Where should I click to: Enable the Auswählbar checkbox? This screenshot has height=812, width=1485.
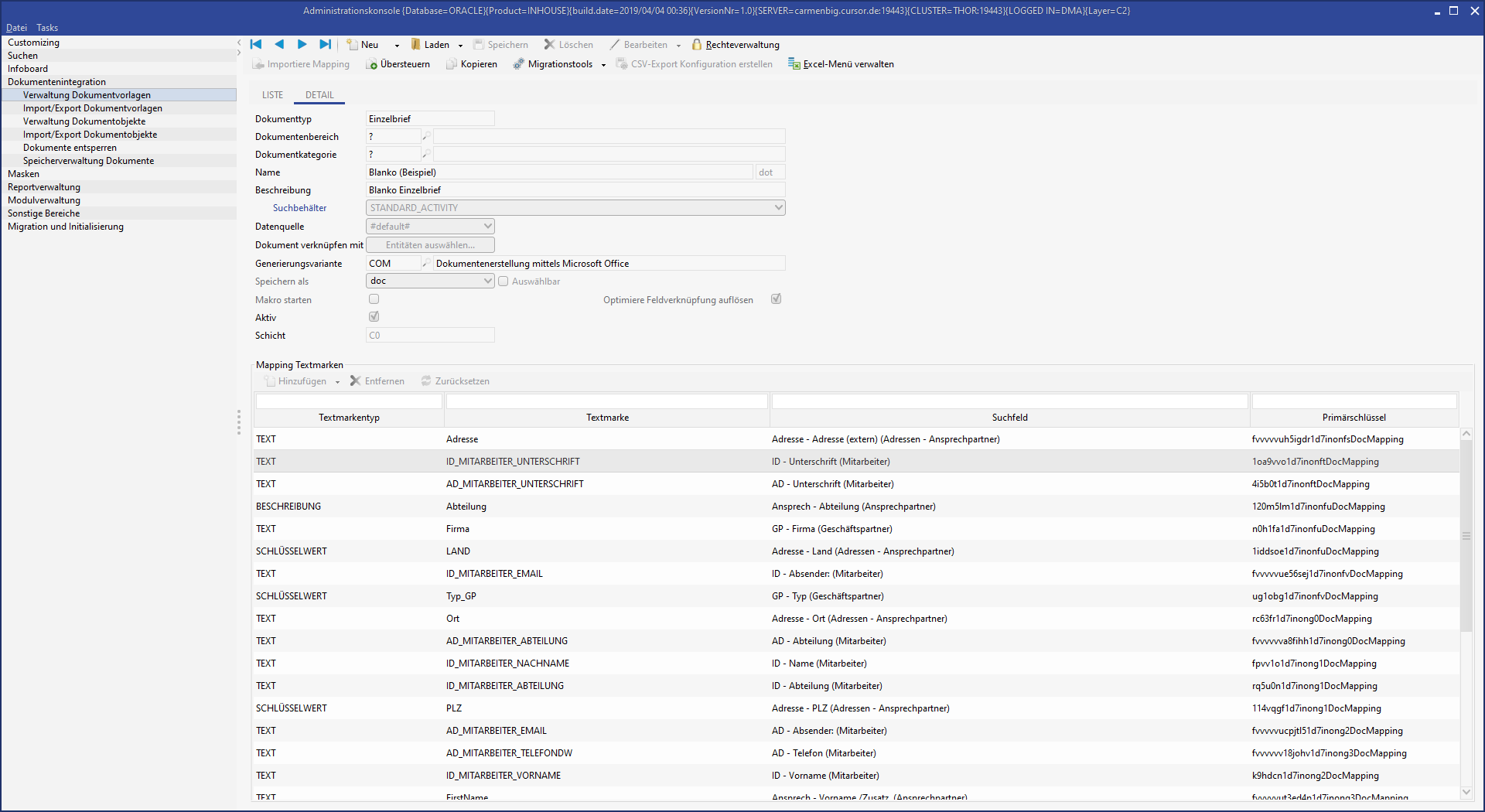[504, 281]
